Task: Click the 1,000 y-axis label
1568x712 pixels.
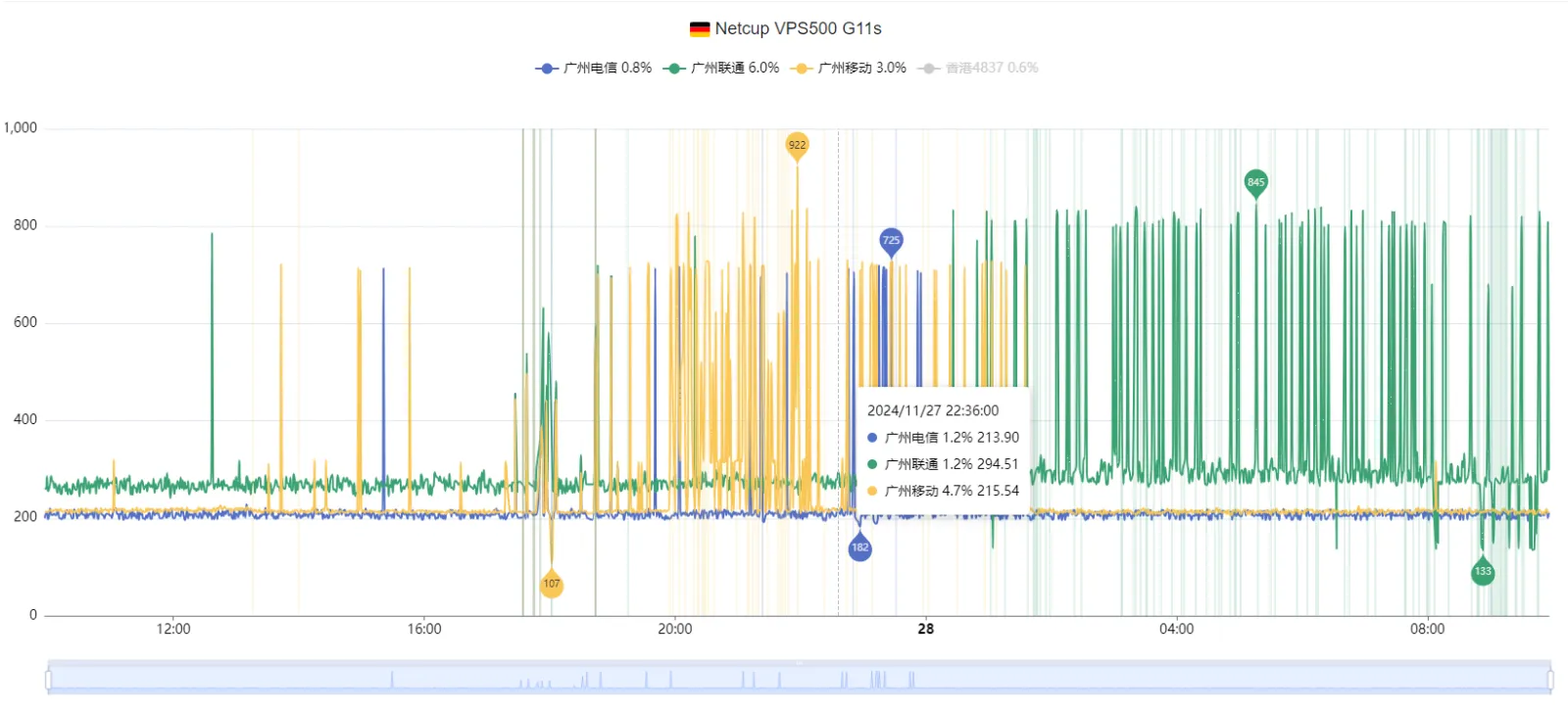Action: [x=21, y=127]
